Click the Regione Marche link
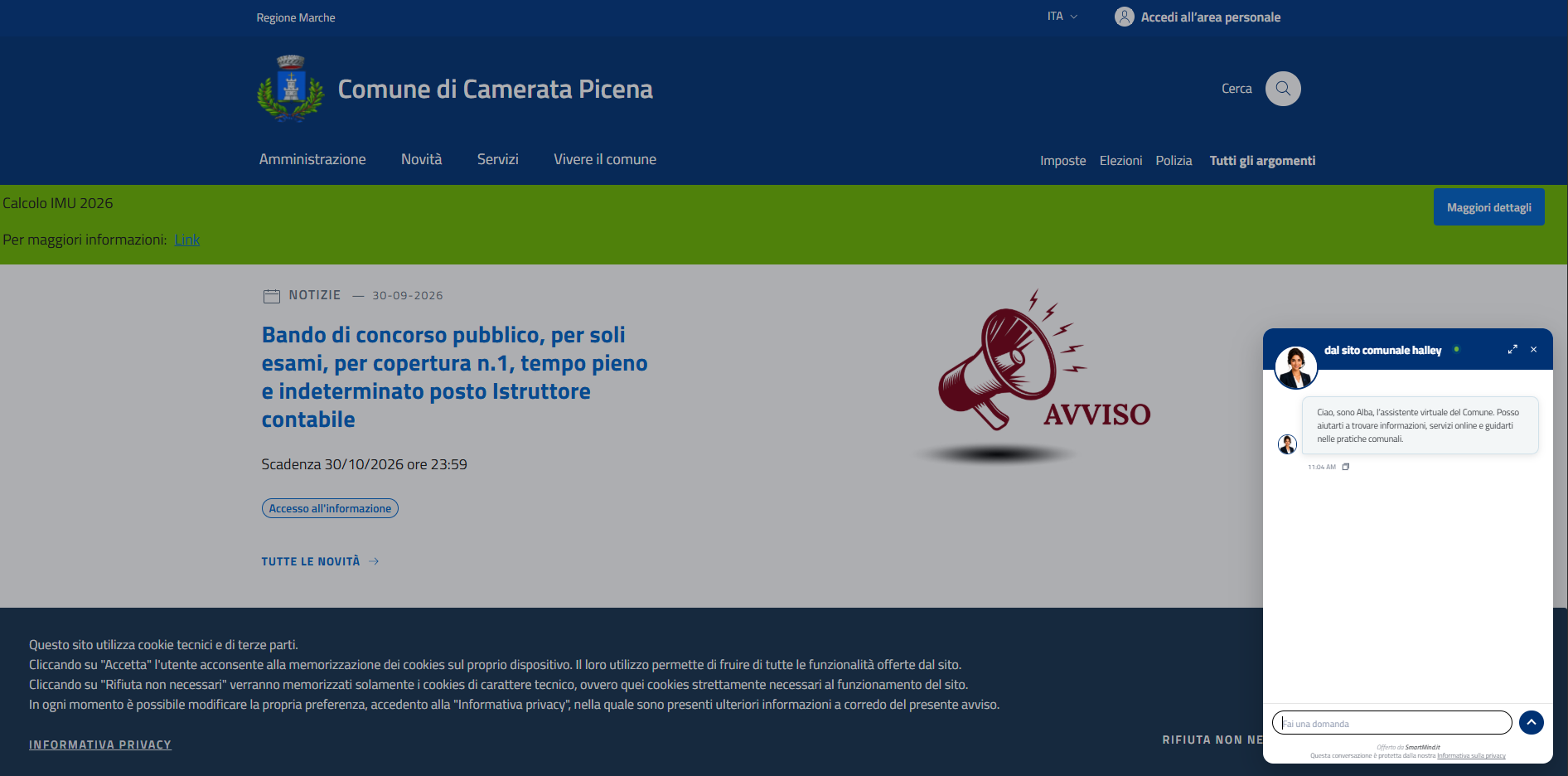1568x776 pixels. (296, 17)
